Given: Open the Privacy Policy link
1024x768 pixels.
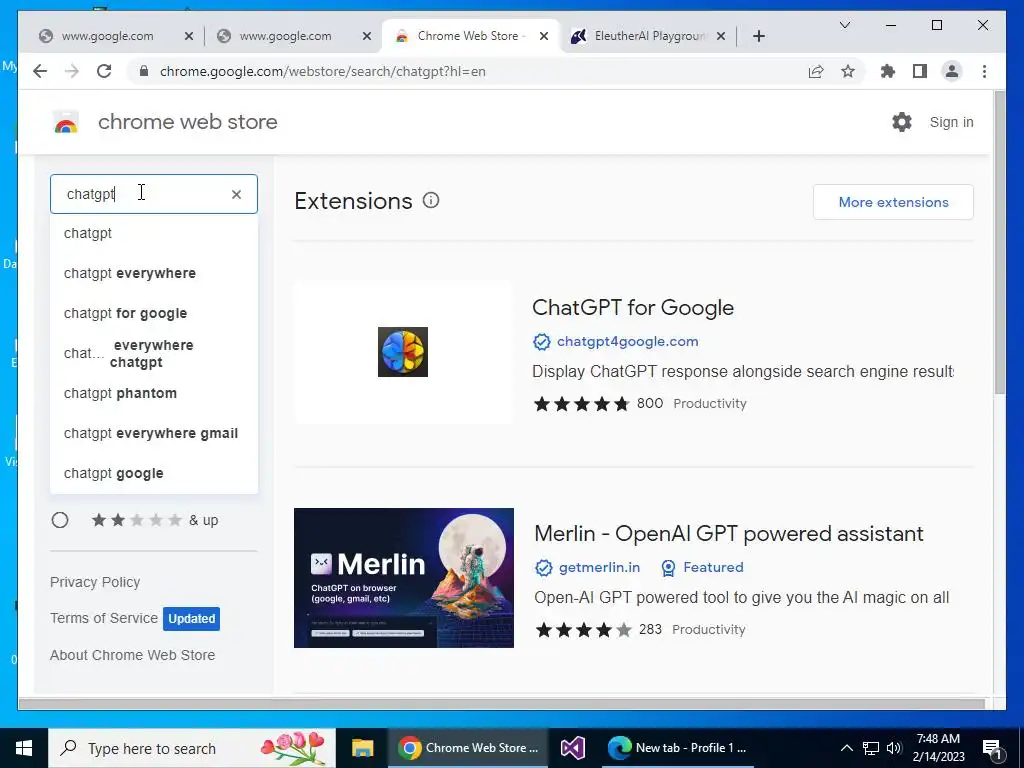Looking at the screenshot, I should click(95, 582).
